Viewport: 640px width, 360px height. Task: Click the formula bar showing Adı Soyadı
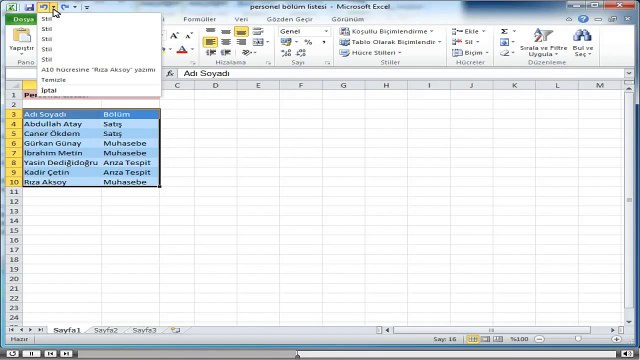pyautogui.click(x=400, y=73)
